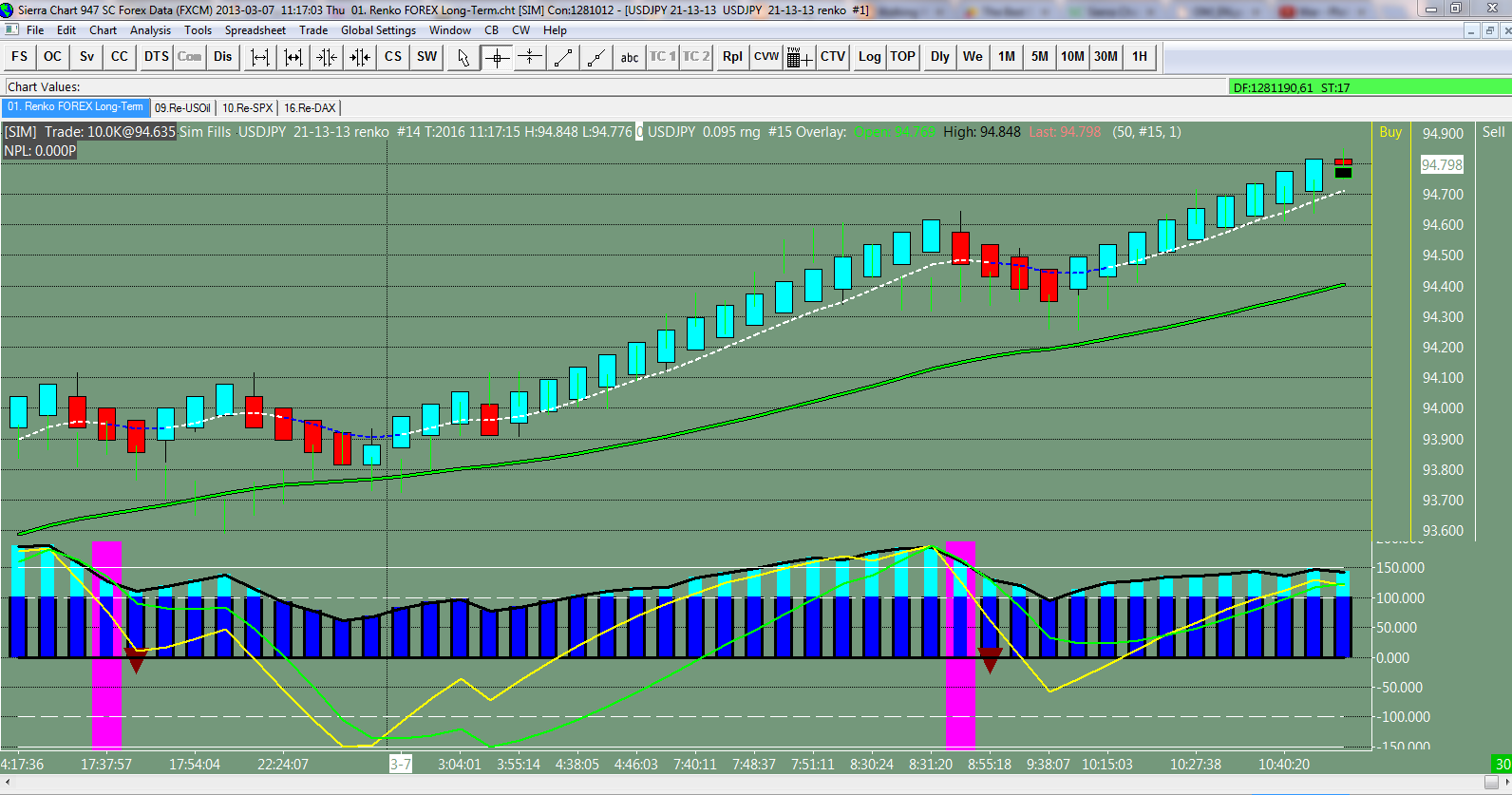This screenshot has height=795, width=1512.
Task: Click the DF:1281190,61 ST:17 status bar
Action: coord(1370,87)
